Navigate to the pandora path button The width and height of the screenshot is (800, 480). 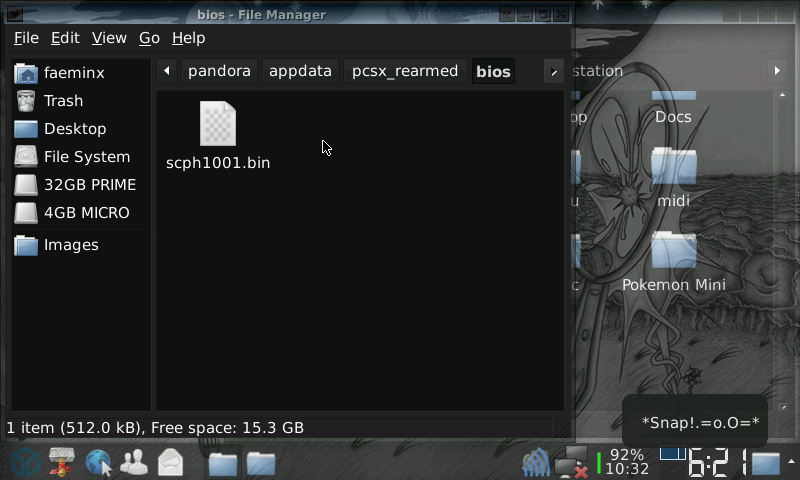pyautogui.click(x=219, y=71)
